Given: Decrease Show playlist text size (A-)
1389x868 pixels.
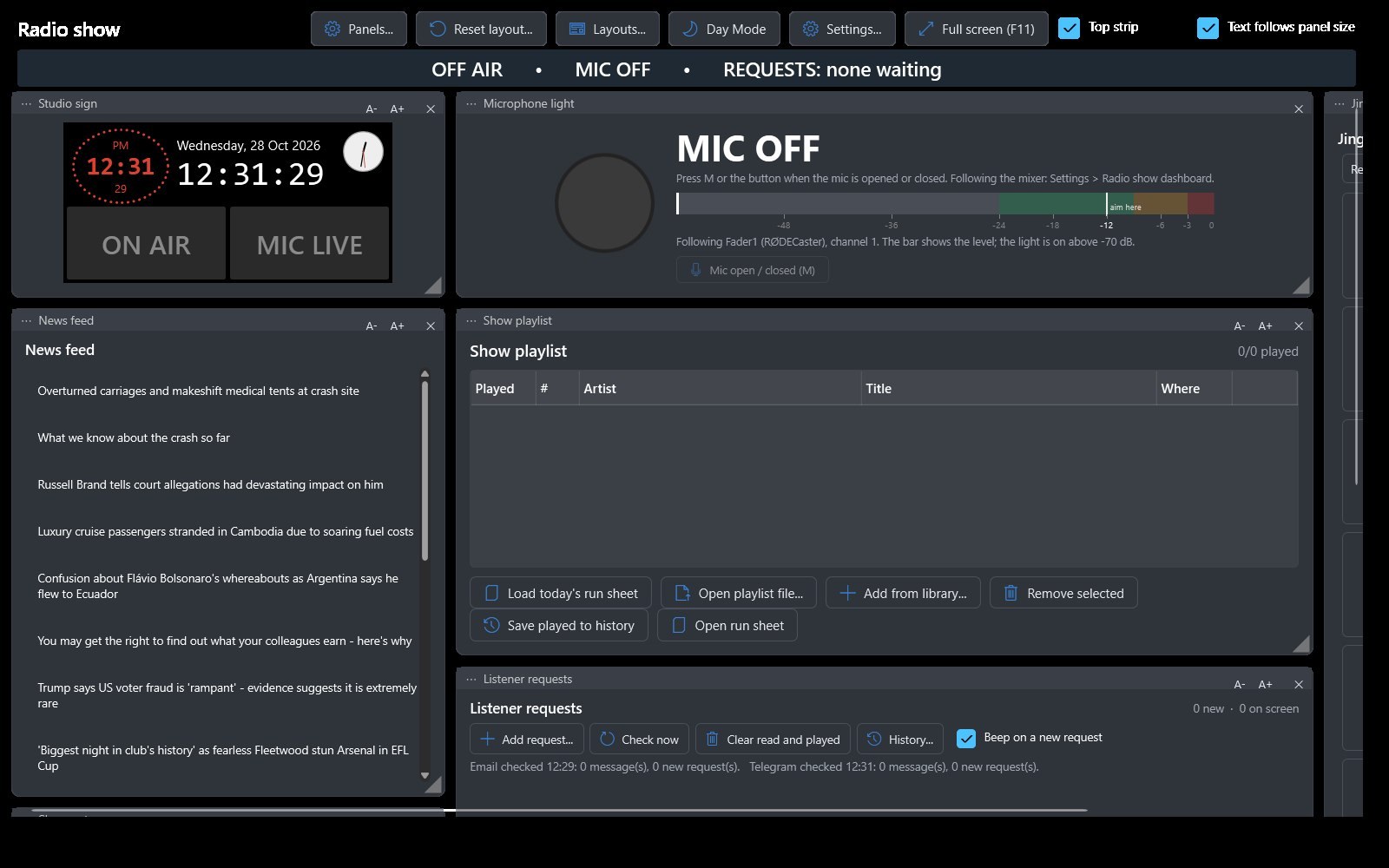Looking at the screenshot, I should point(1240,325).
